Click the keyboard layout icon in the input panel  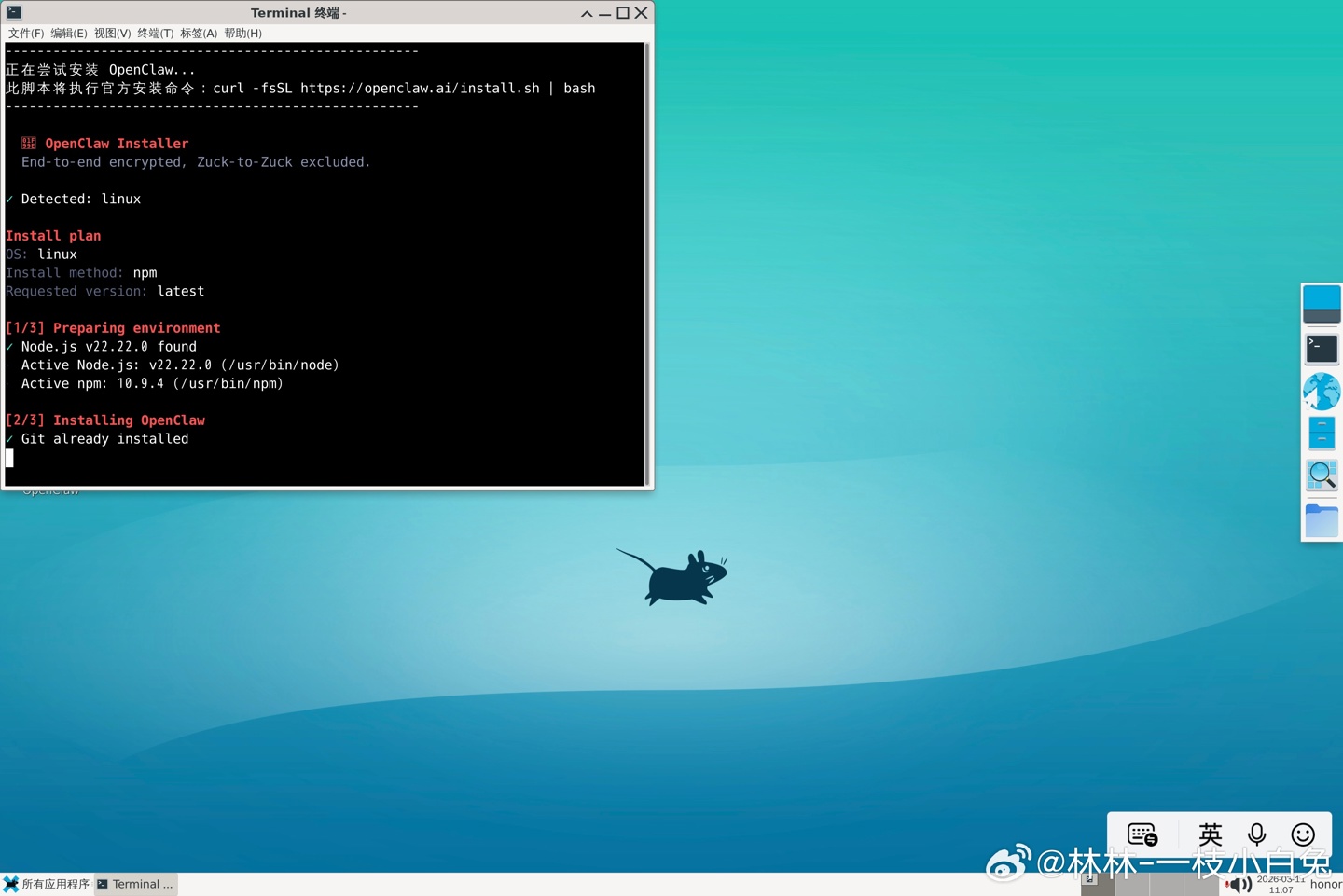click(1142, 834)
